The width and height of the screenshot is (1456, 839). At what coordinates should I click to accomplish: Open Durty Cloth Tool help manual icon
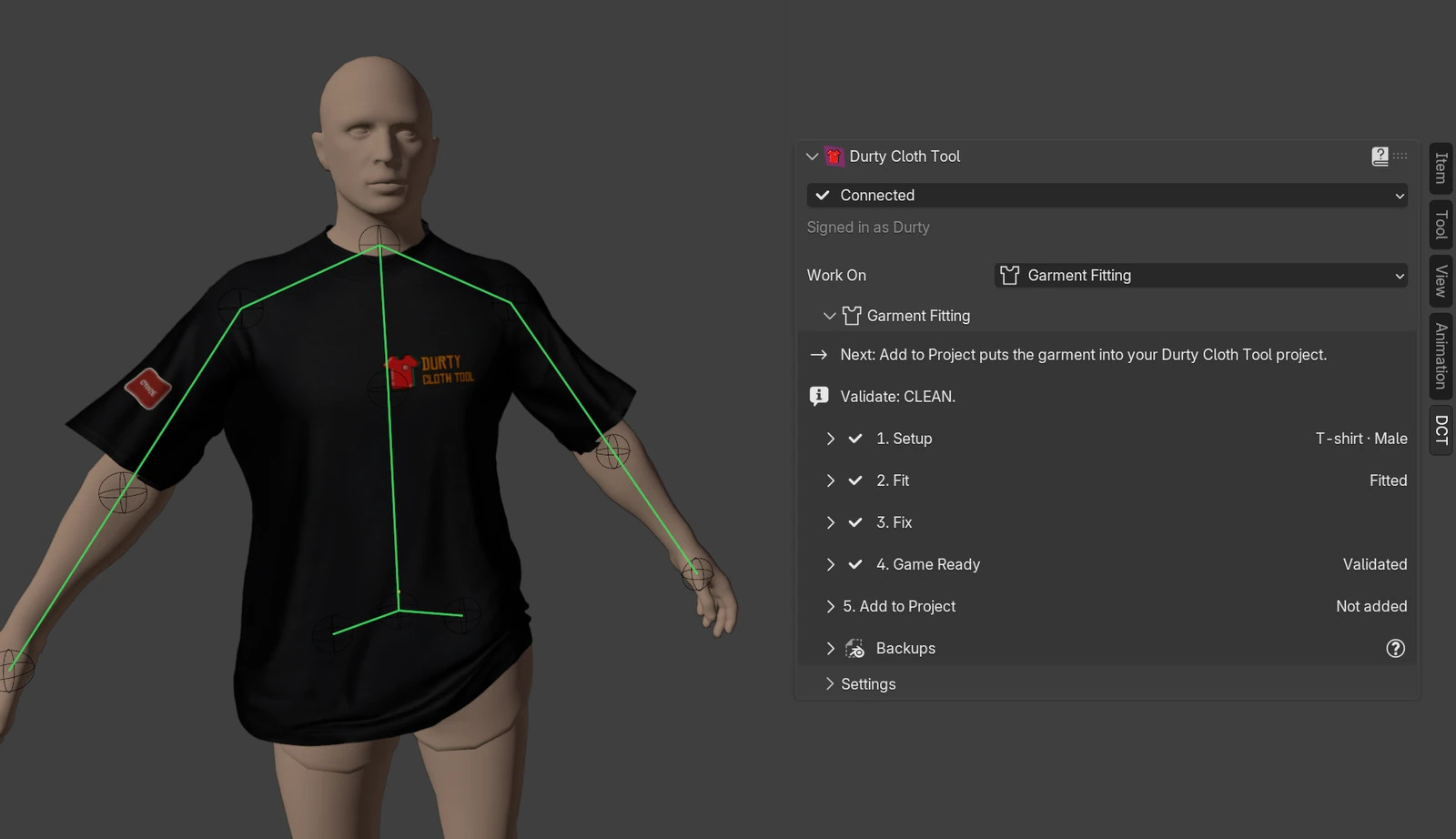pyautogui.click(x=1380, y=157)
